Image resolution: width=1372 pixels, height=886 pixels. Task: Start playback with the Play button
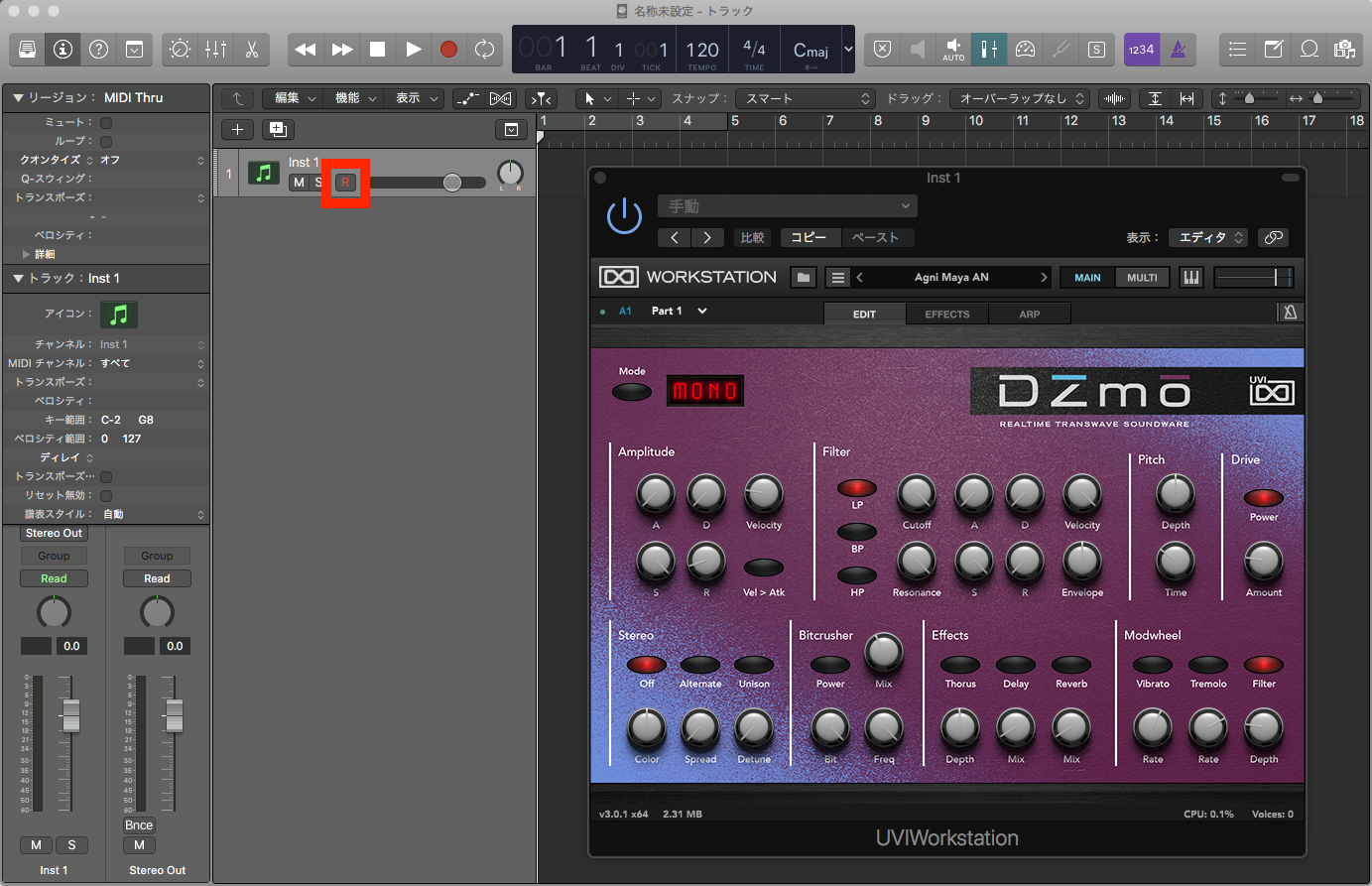click(413, 49)
